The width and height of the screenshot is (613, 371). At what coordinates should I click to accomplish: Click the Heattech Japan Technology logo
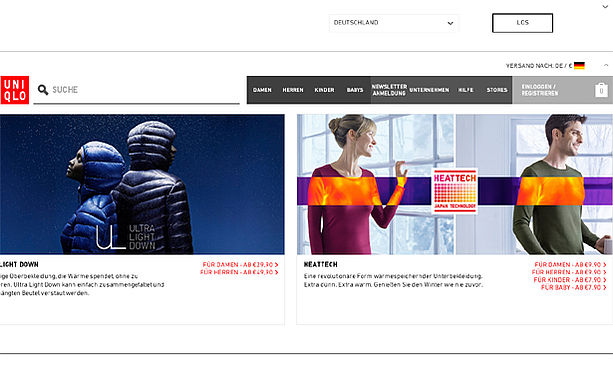click(x=455, y=192)
